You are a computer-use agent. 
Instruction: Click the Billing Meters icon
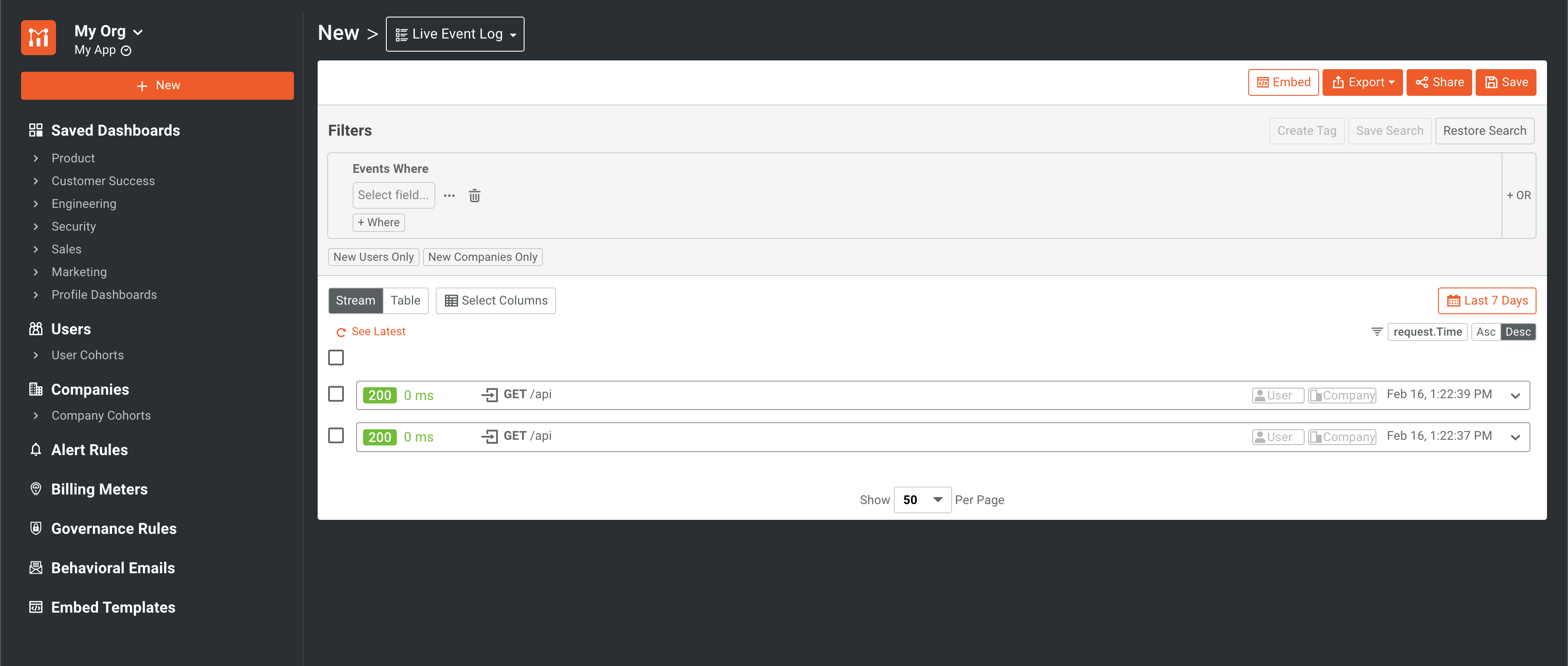pyautogui.click(x=36, y=489)
